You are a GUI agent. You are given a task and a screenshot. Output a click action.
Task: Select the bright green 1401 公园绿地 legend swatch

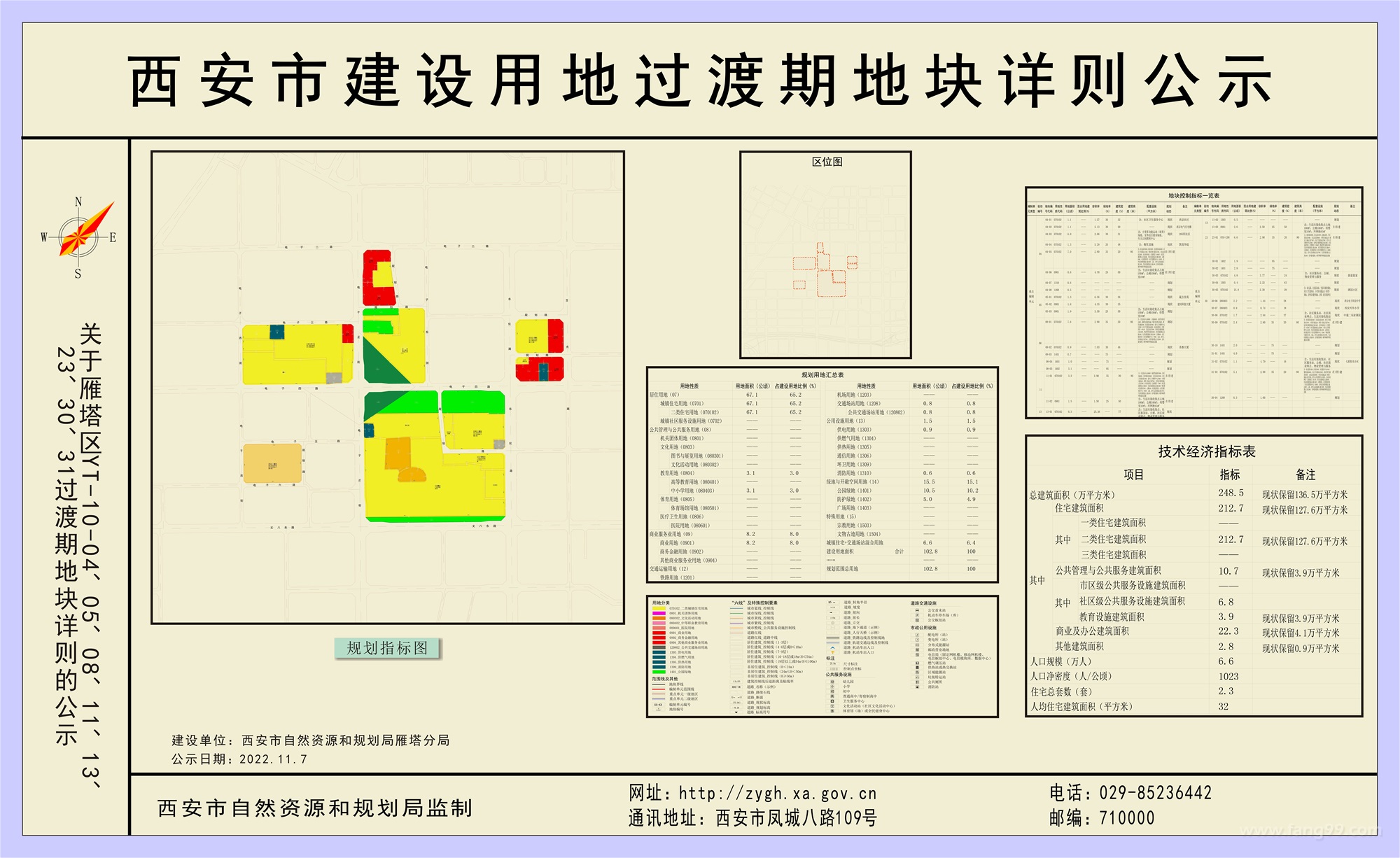pyautogui.click(x=659, y=672)
